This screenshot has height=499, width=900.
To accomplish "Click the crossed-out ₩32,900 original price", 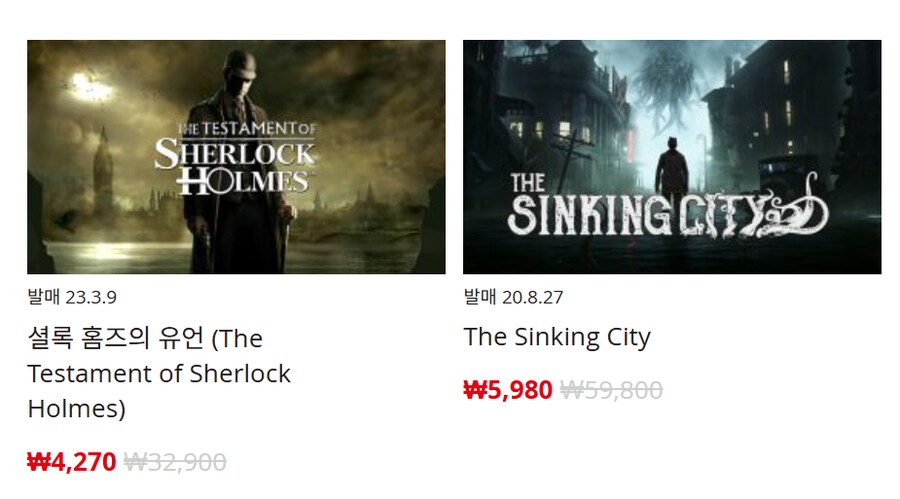I will (x=175, y=462).
